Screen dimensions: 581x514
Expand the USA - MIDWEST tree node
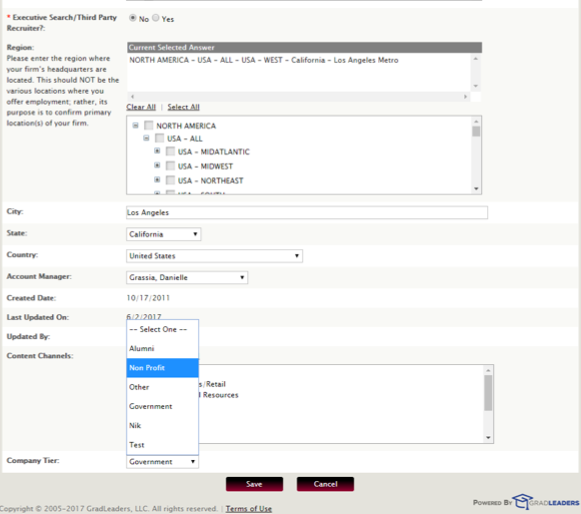click(157, 165)
